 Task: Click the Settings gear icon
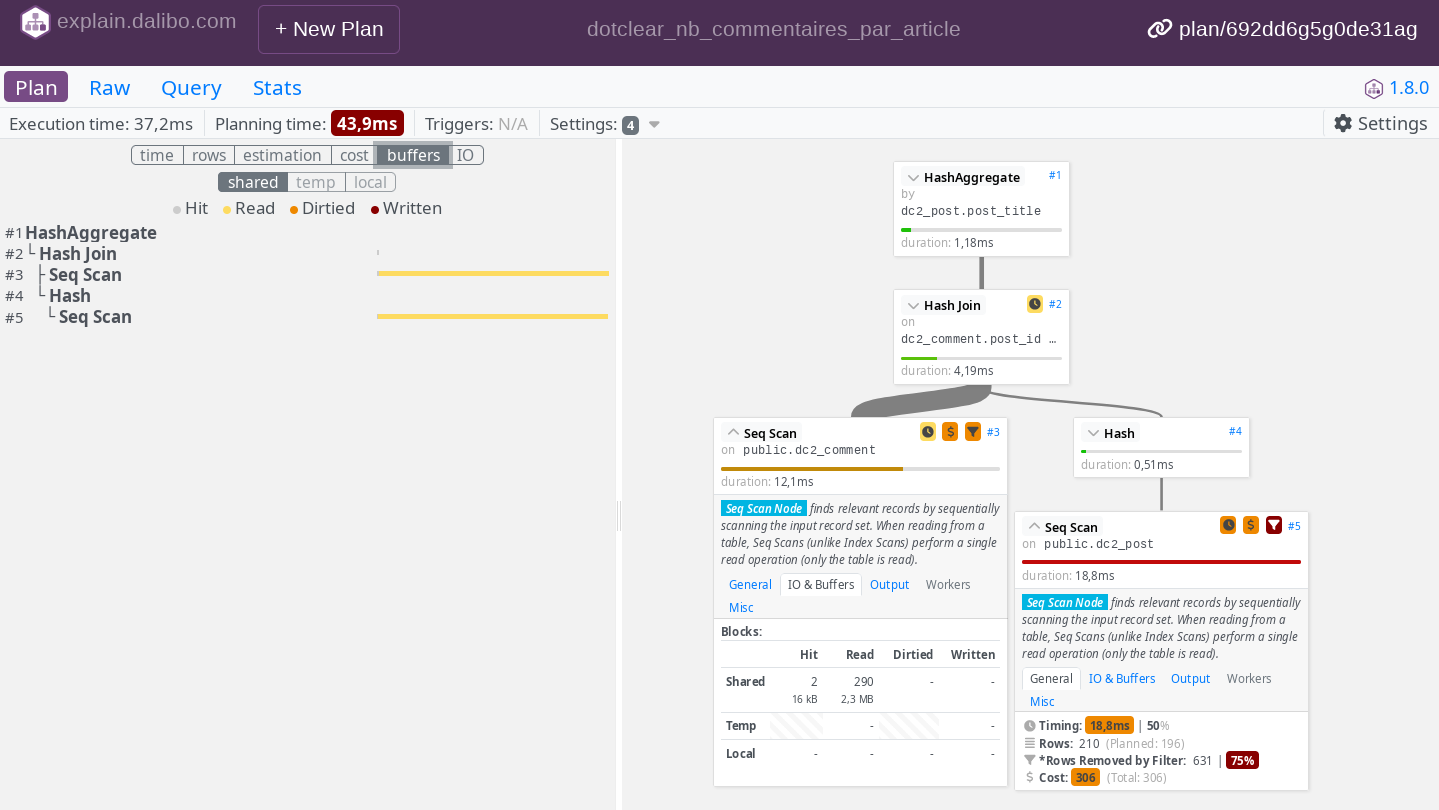[x=1343, y=123]
